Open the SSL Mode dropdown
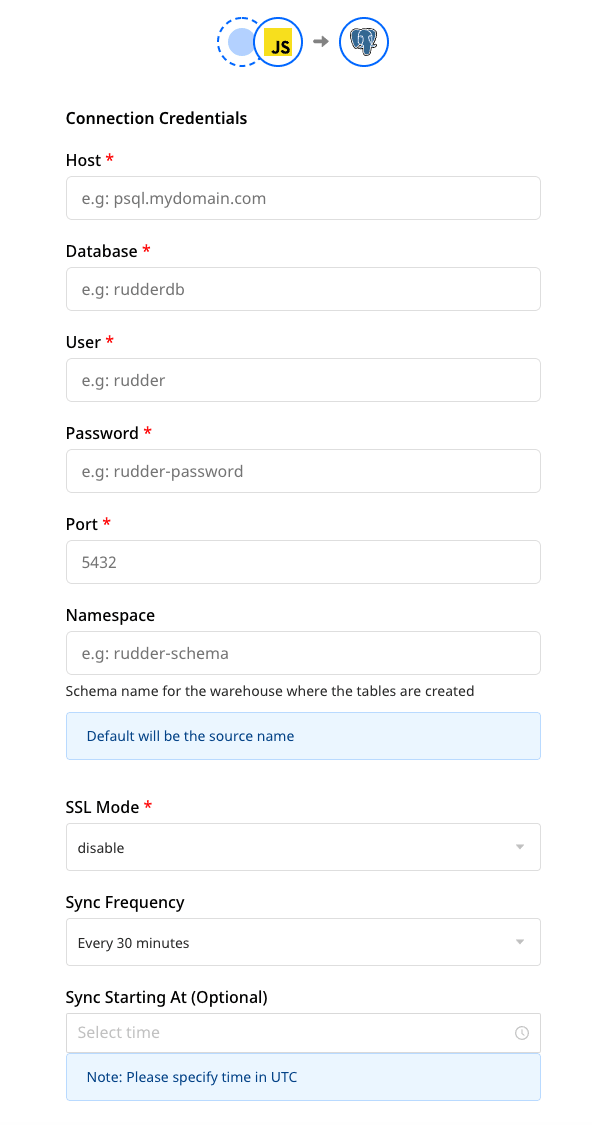The width and height of the screenshot is (592, 1125). click(x=303, y=846)
